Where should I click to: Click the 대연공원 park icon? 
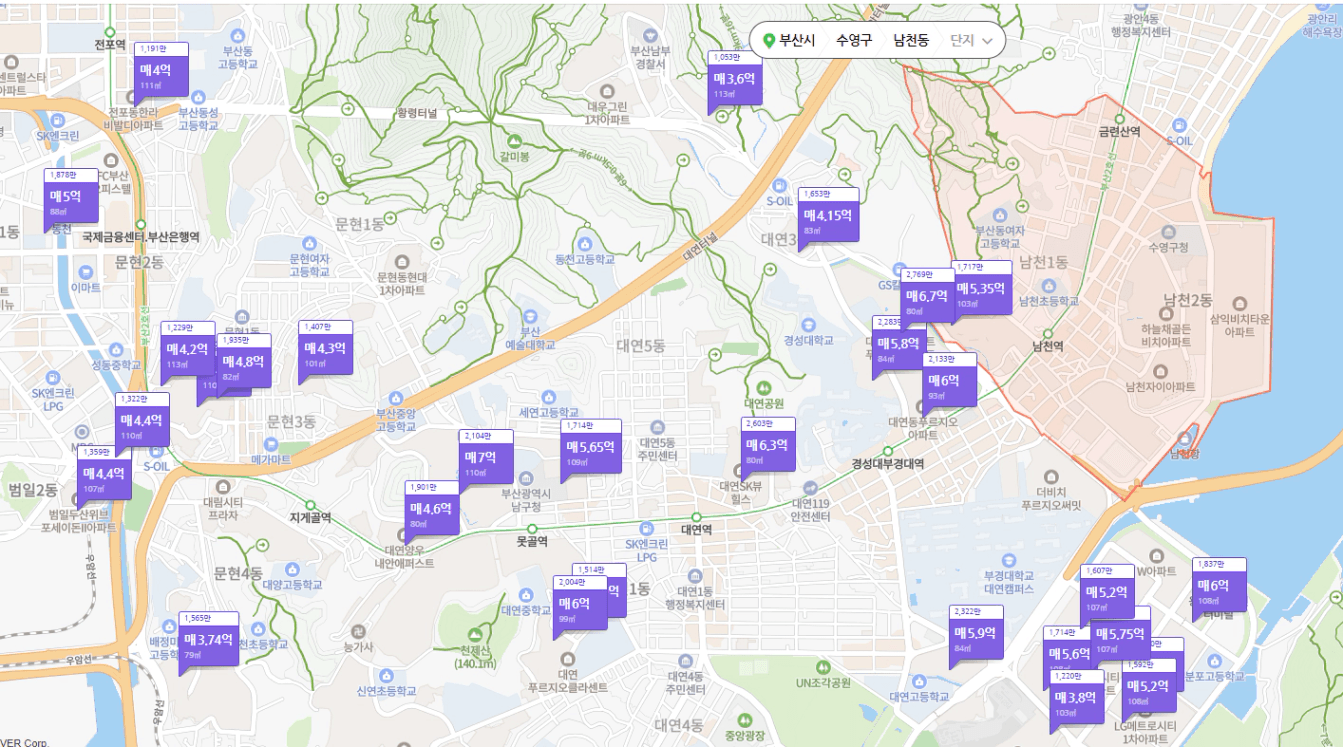point(764,388)
